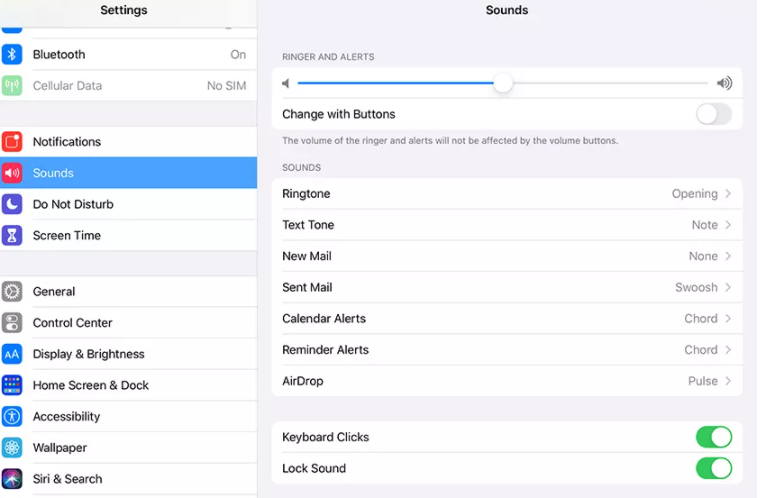
Task: Turn off the Lock Sound switch
Action: click(714, 468)
